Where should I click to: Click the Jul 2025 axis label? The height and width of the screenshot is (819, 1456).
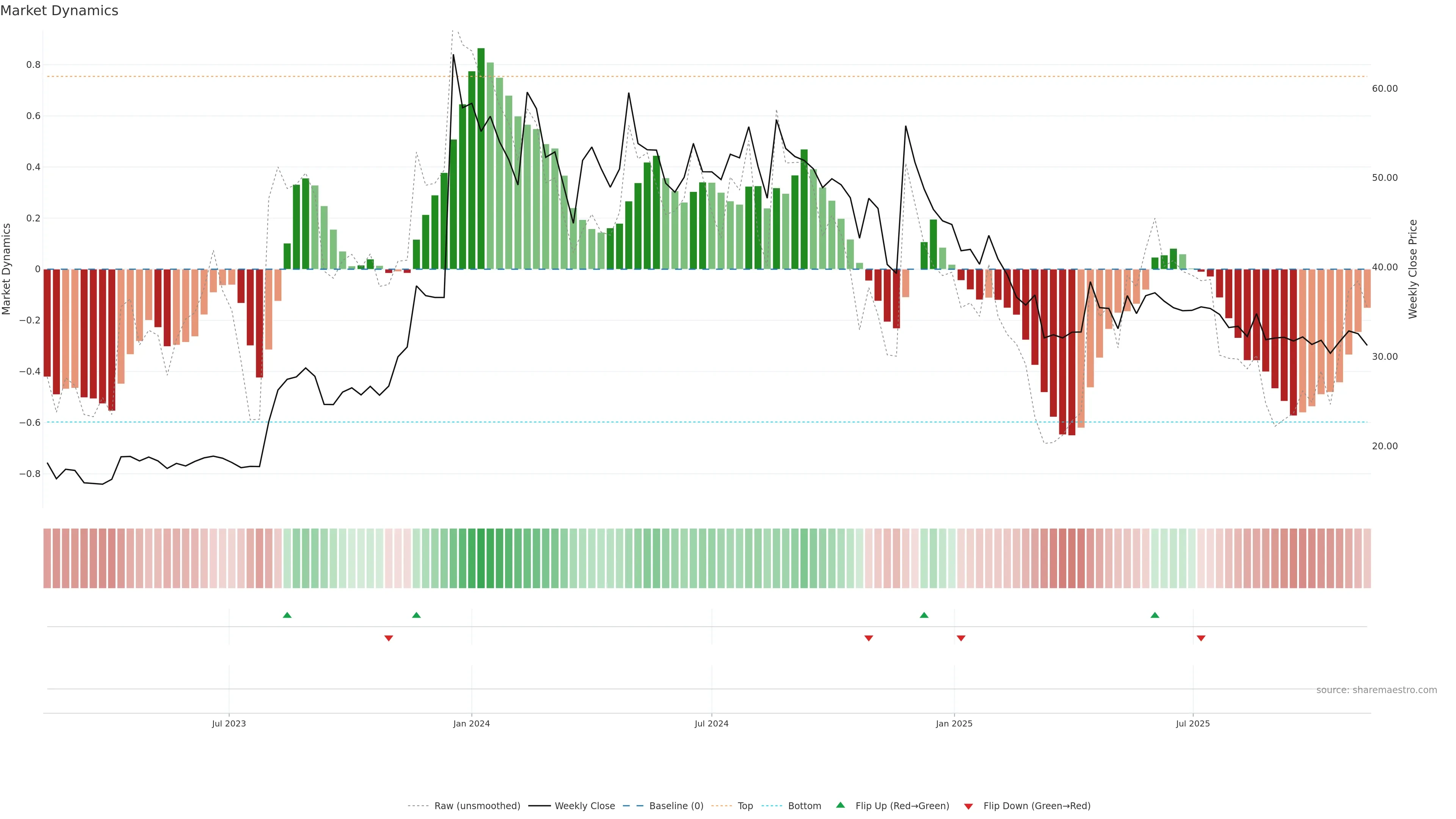pyautogui.click(x=1192, y=723)
